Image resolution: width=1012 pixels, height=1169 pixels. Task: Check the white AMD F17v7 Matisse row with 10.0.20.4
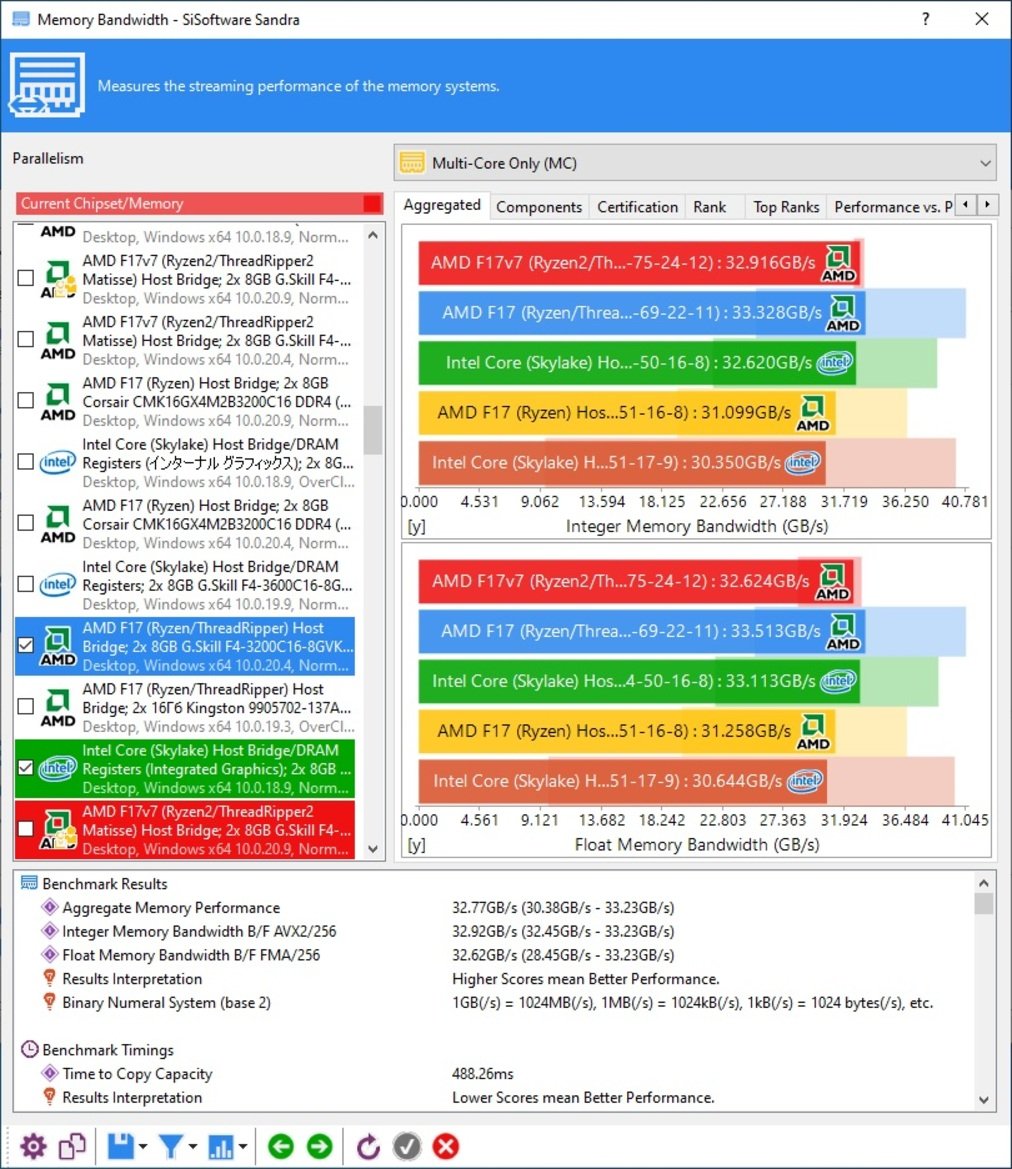[25, 339]
